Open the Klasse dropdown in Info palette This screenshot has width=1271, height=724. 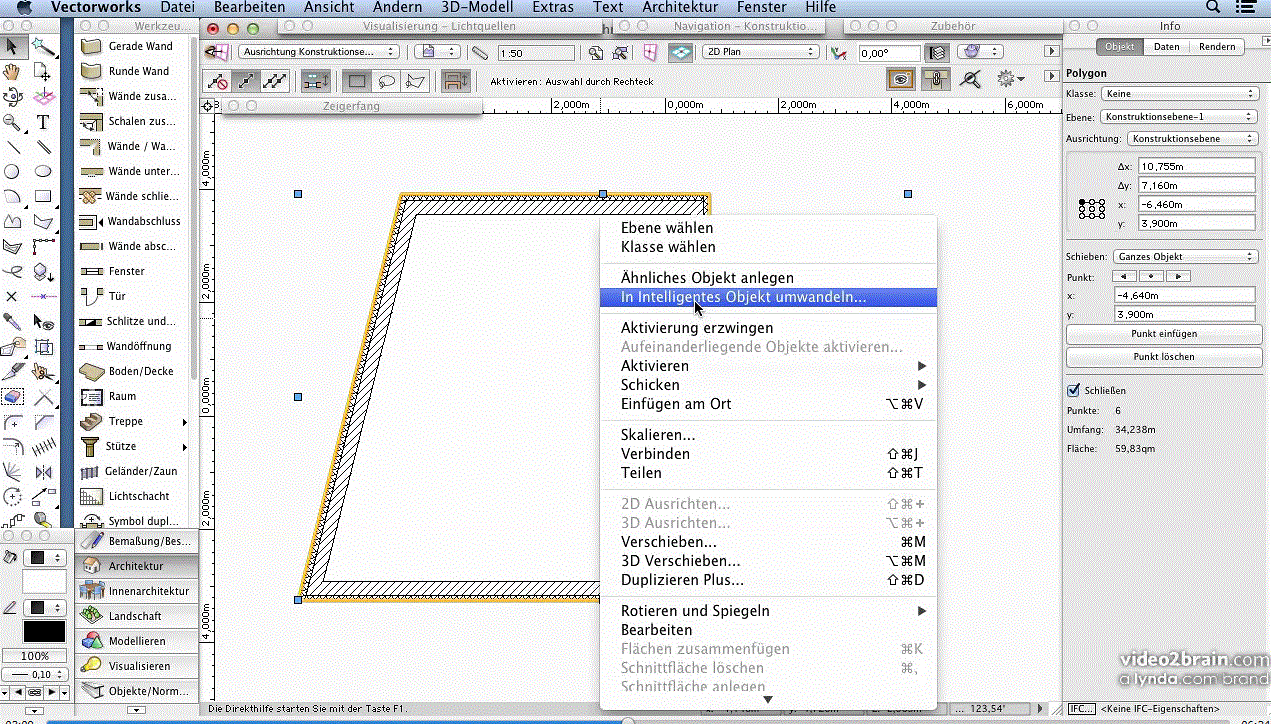click(1179, 94)
